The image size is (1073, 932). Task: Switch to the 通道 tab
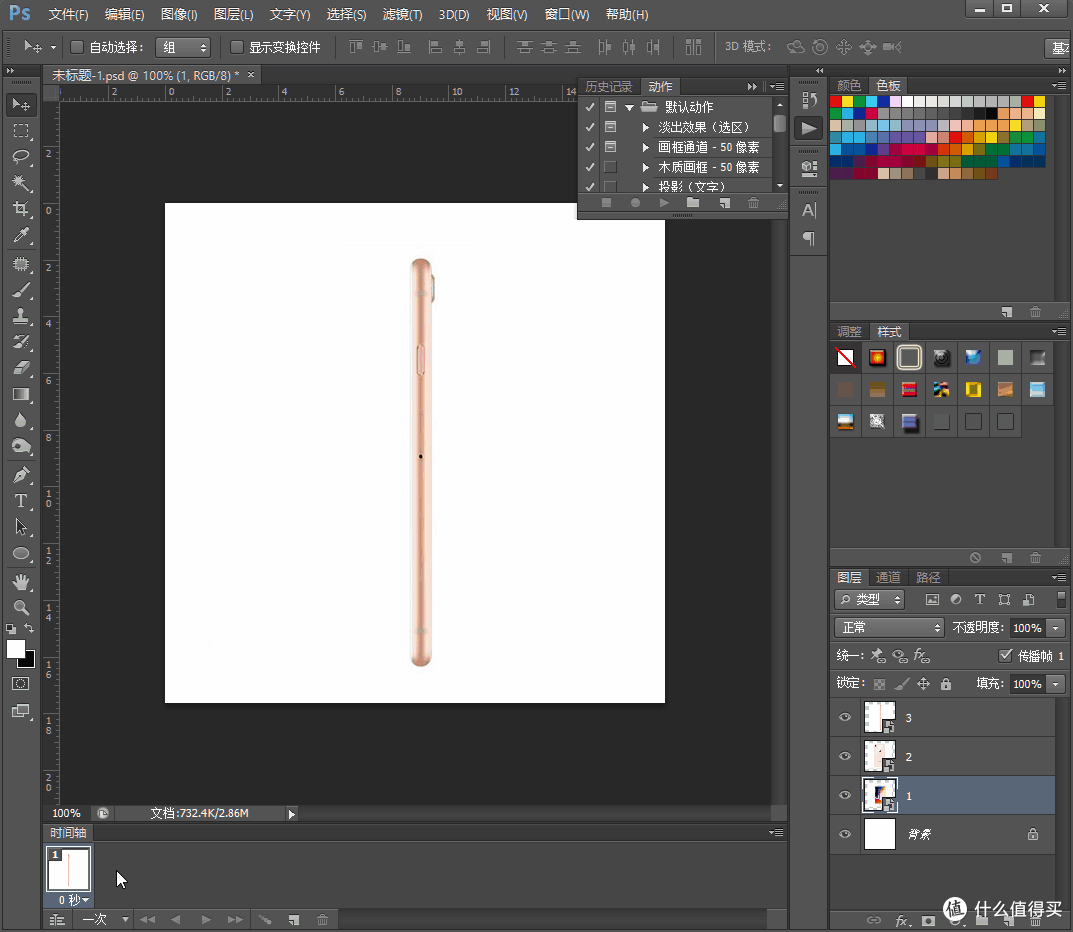[888, 578]
